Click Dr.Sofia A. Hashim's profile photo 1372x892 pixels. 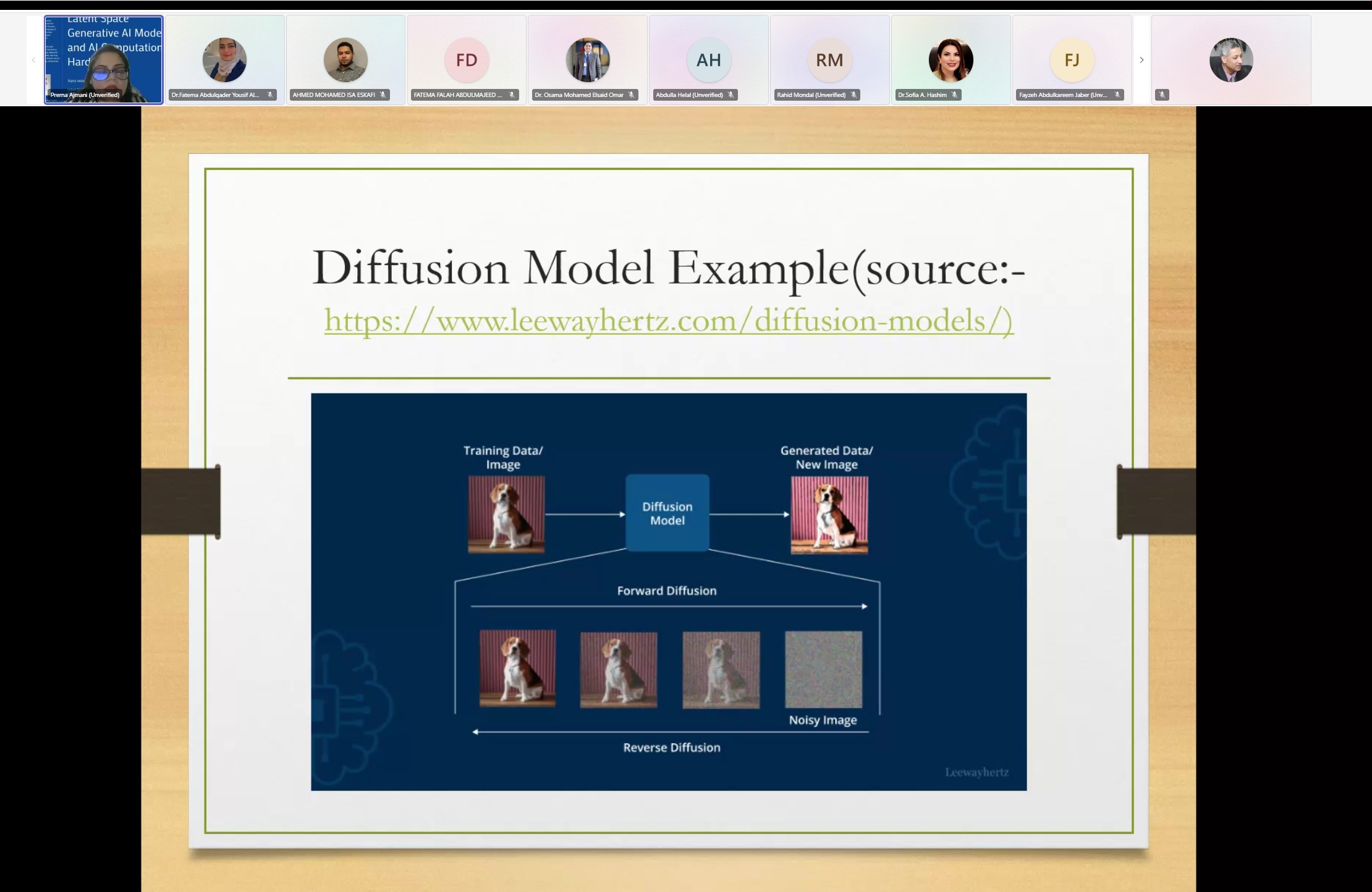pyautogui.click(x=951, y=60)
